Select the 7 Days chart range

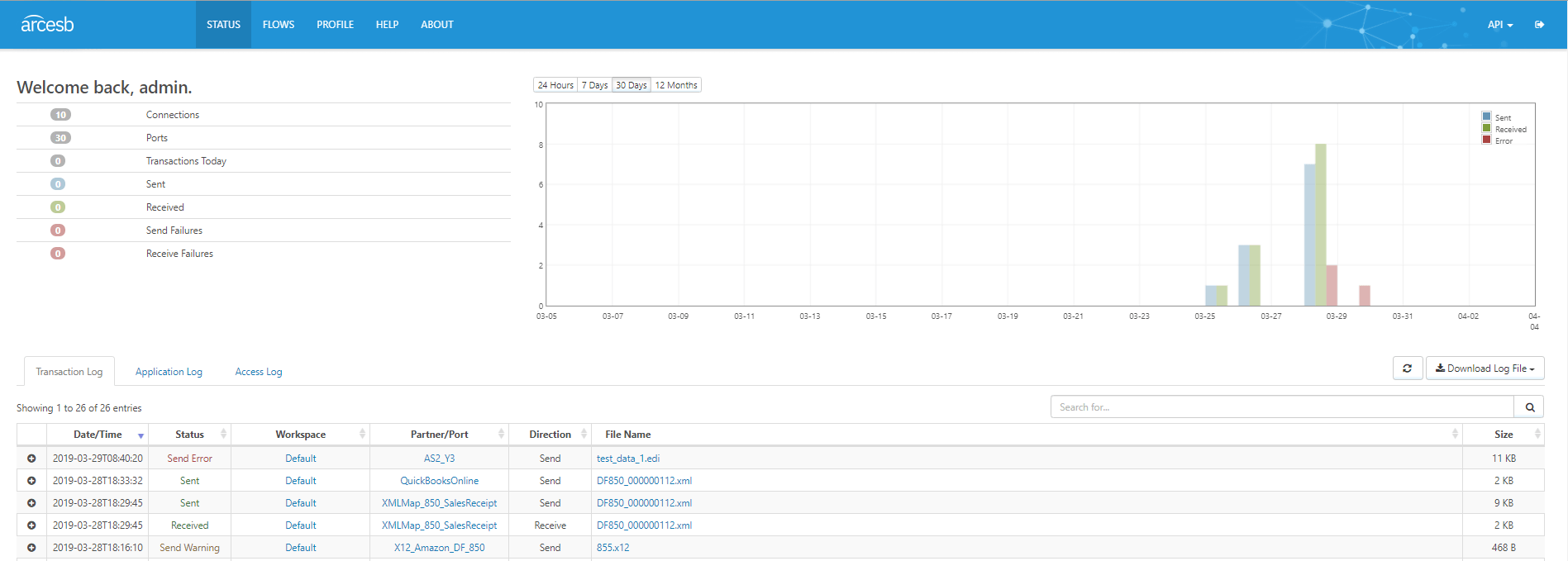pos(594,85)
